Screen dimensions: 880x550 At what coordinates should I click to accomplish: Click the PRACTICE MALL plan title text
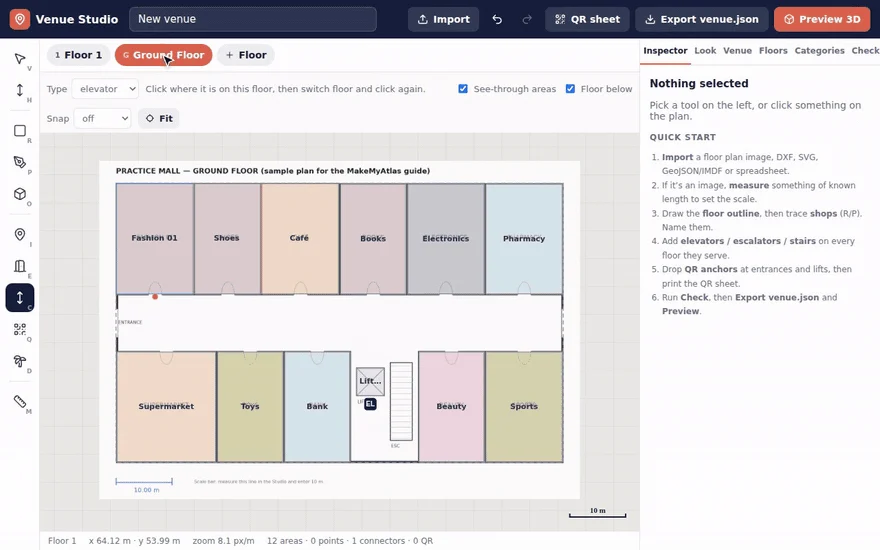(273, 171)
